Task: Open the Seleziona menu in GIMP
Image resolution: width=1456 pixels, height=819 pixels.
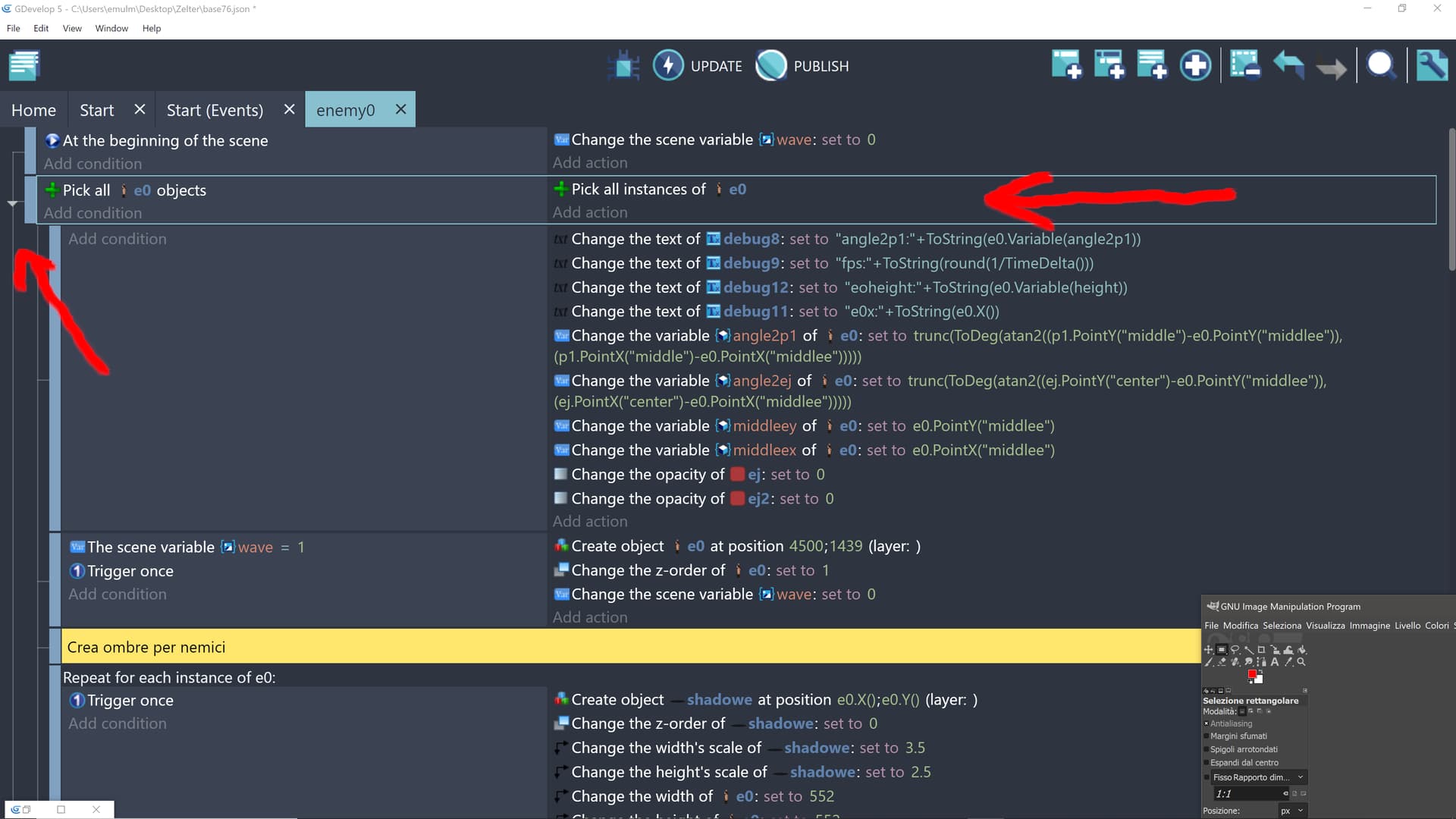Action: coord(1282,625)
